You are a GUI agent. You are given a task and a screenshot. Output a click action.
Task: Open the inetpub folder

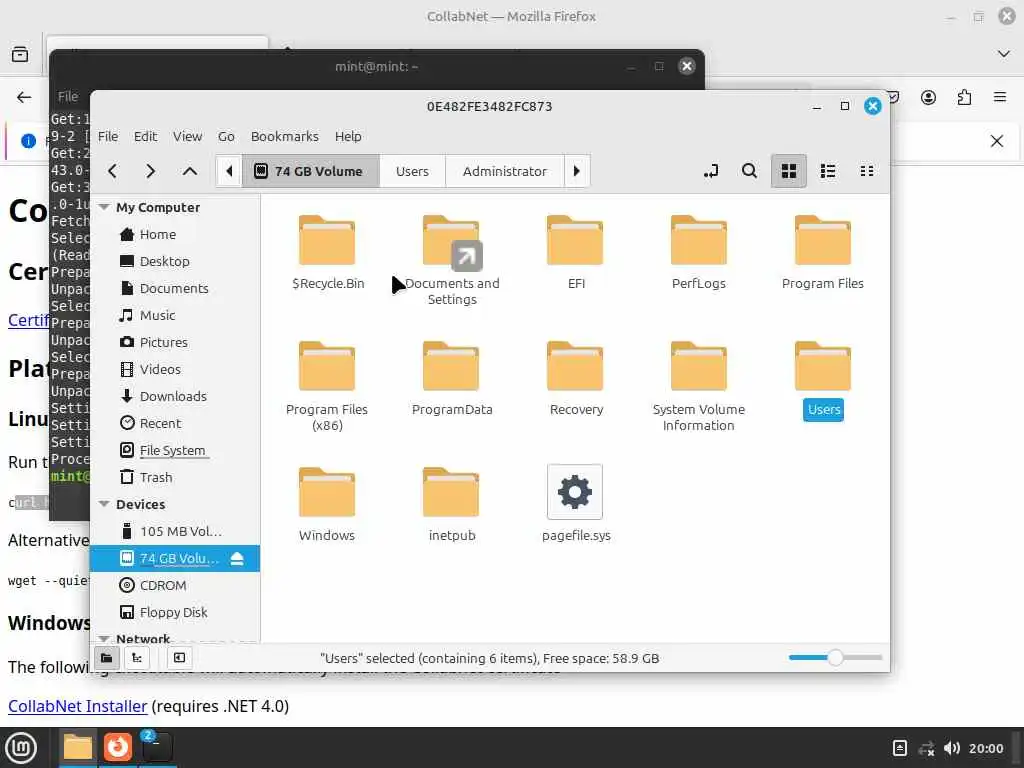452,504
